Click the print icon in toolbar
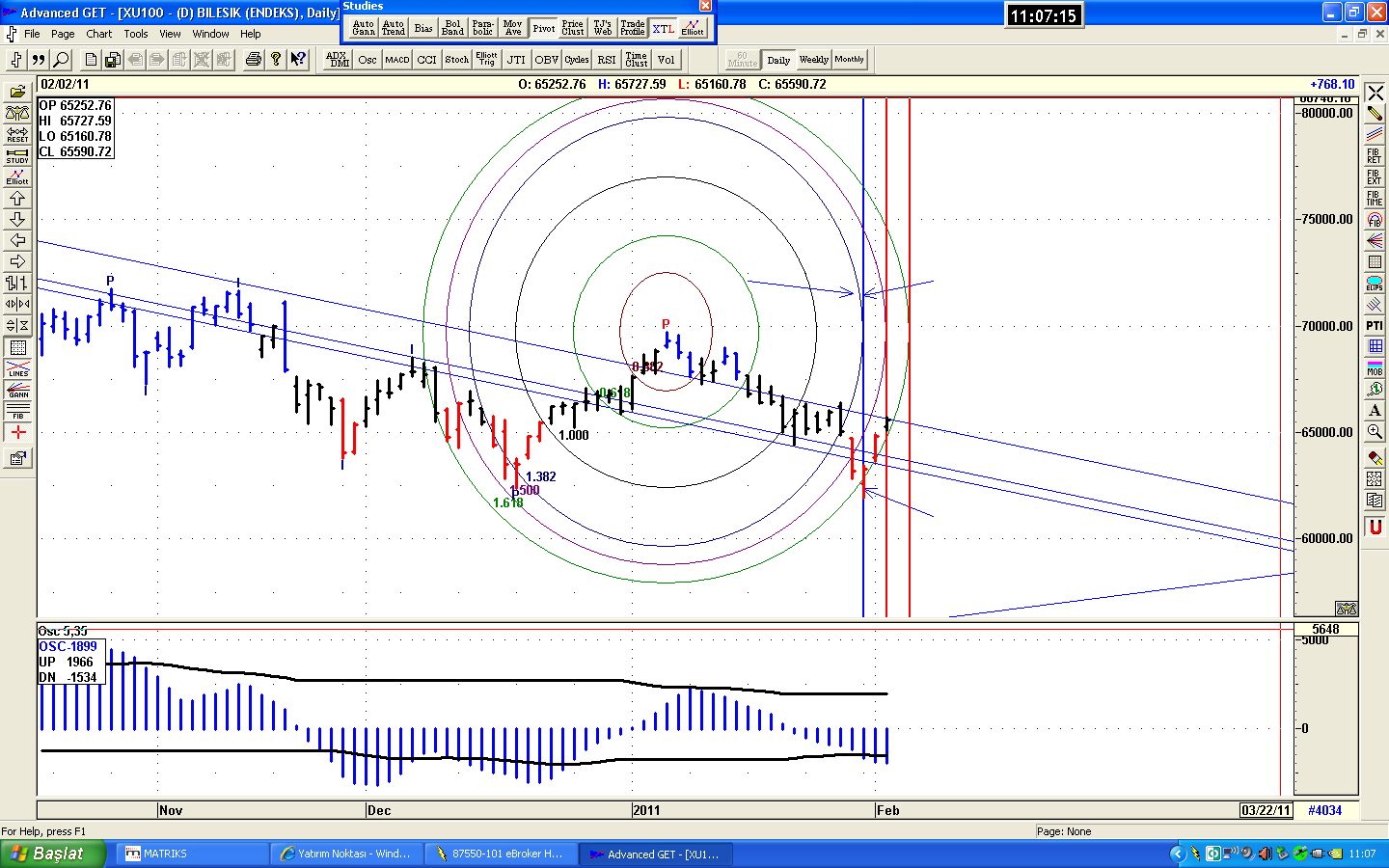Screen dimensions: 1389x868 coord(253,60)
